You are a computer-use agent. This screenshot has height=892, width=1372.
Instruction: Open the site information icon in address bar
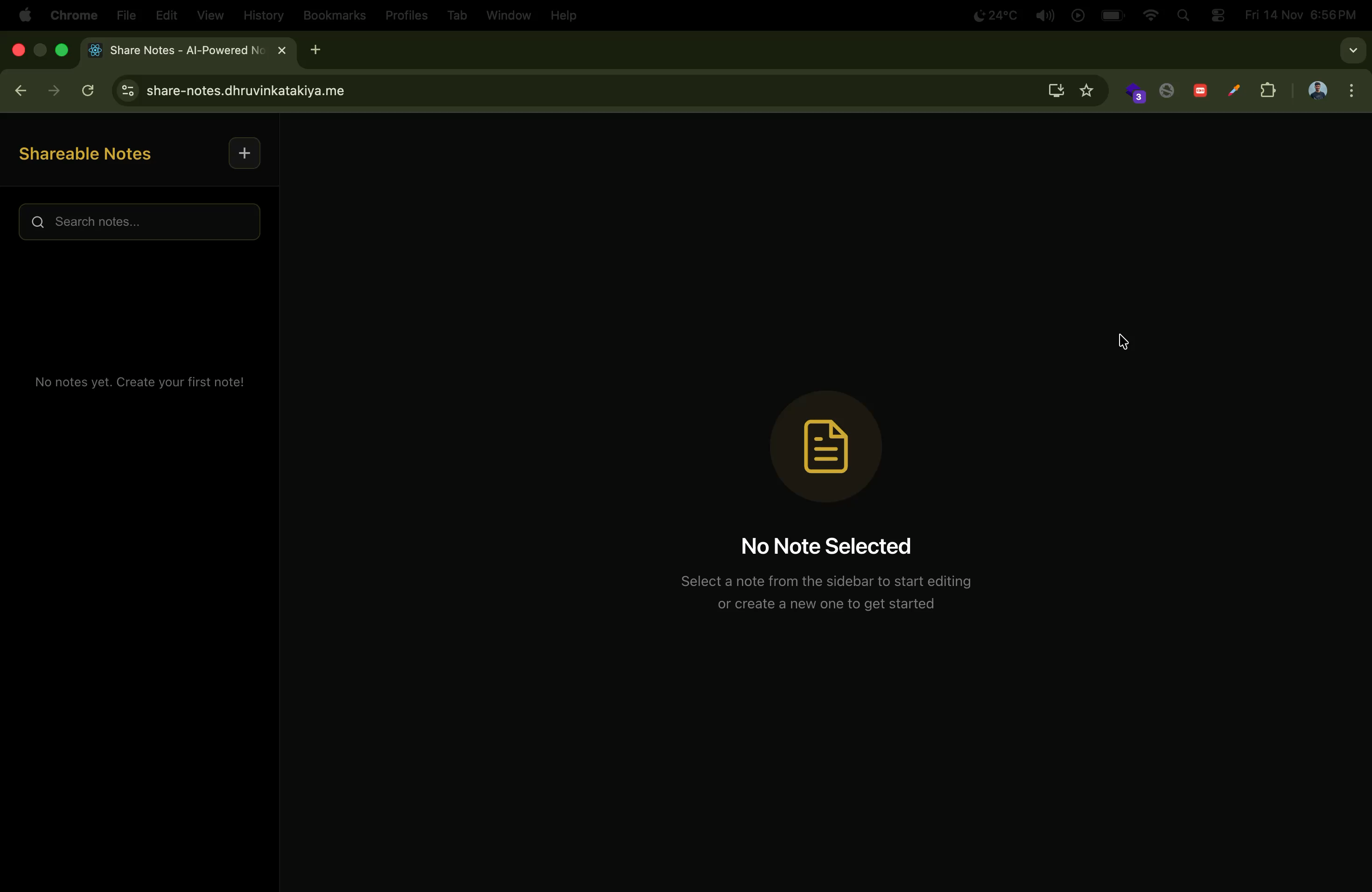pos(127,91)
